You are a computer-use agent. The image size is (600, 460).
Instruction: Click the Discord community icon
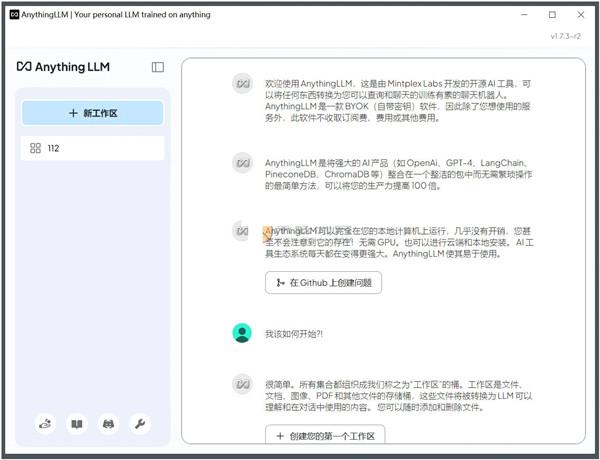pyautogui.click(x=108, y=424)
